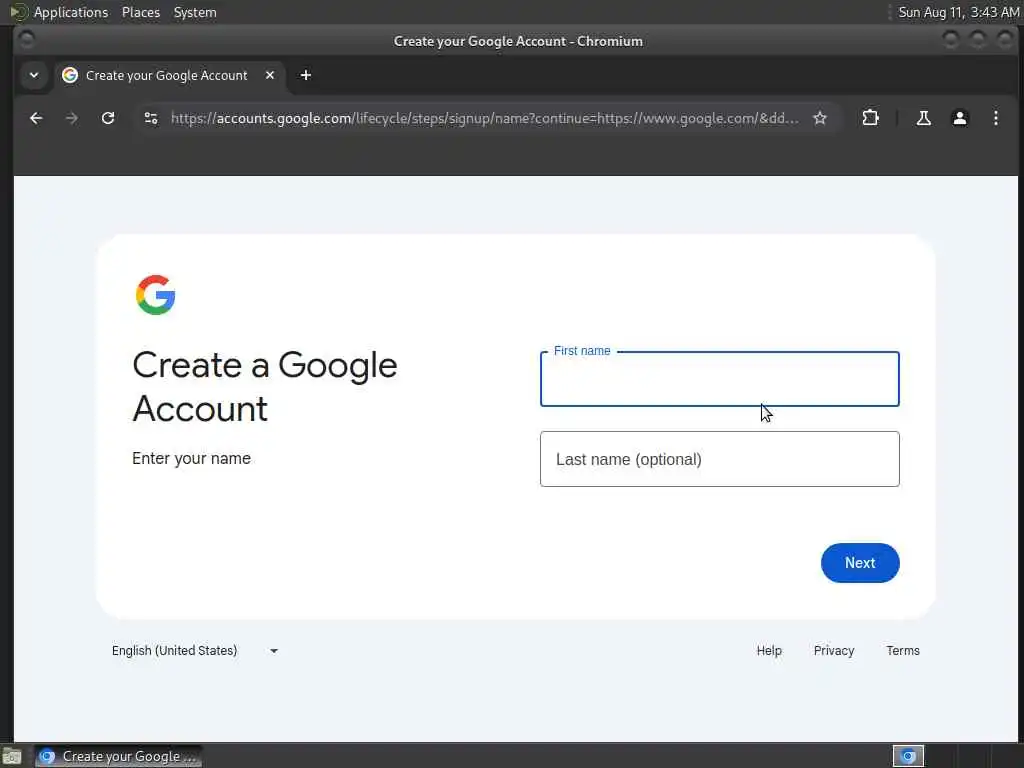Open the Applications menu
1024x768 pixels.
[x=71, y=12]
